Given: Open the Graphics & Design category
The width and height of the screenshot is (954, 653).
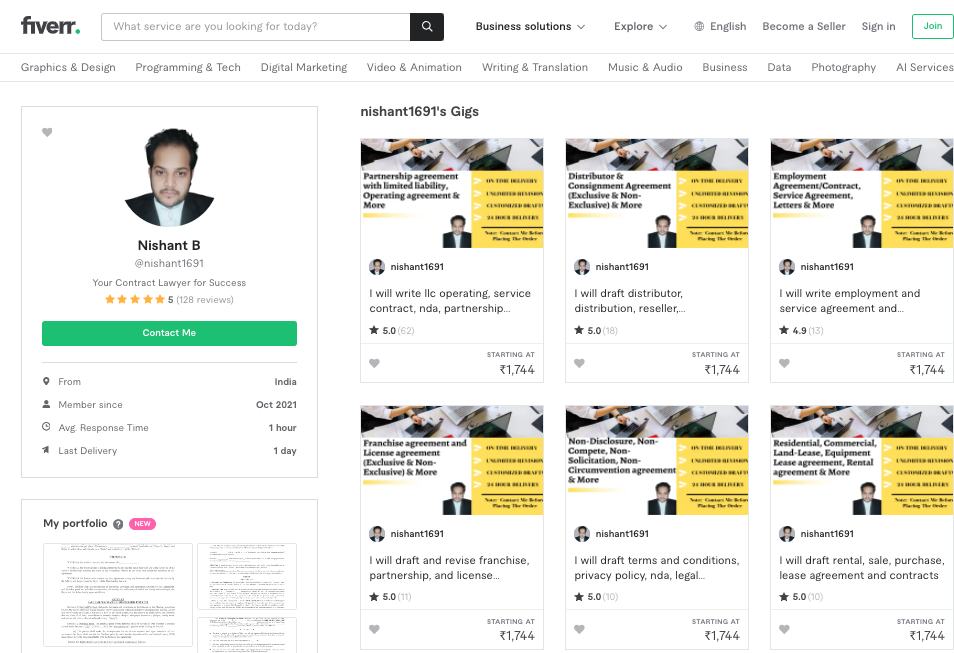Looking at the screenshot, I should pyautogui.click(x=68, y=68).
